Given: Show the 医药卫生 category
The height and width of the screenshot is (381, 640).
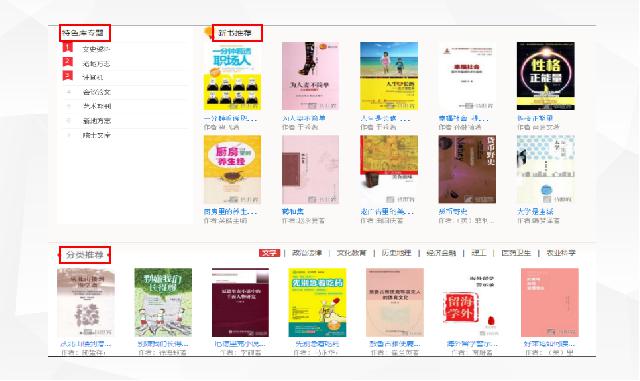Looking at the screenshot, I should tap(516, 253).
